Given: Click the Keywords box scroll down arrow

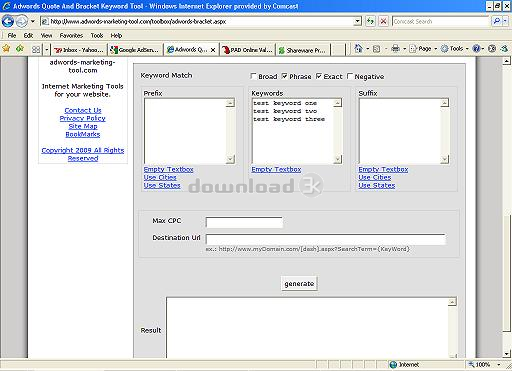Looking at the screenshot, I should click(x=338, y=159).
